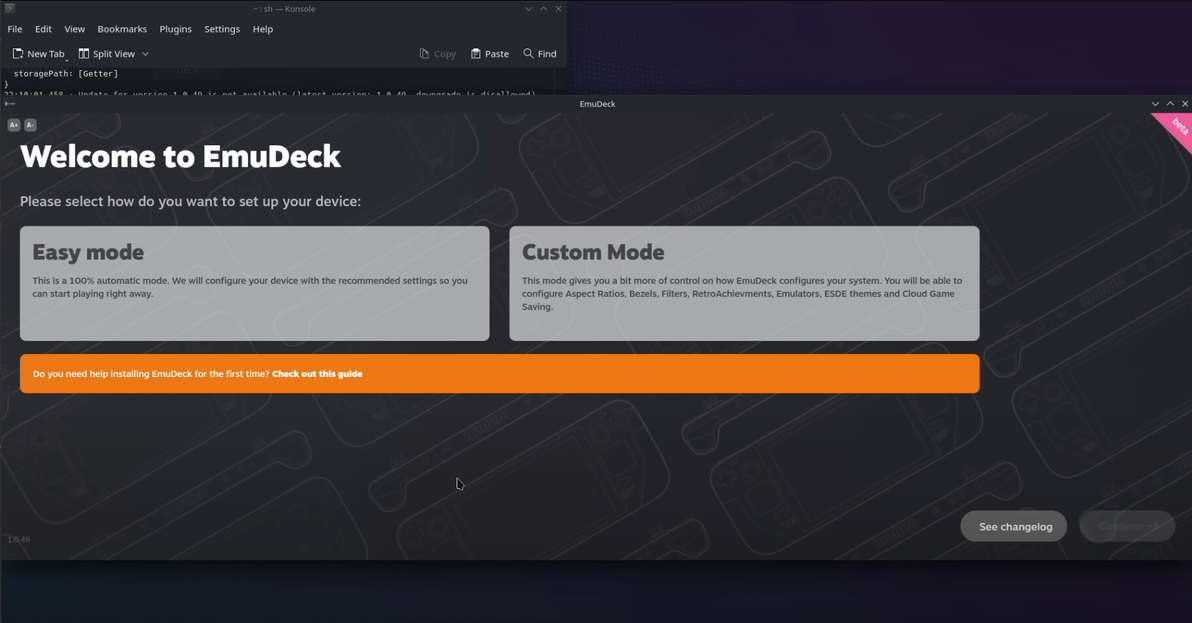Select the Easy mode setup card
1192x623 pixels.
coord(255,283)
